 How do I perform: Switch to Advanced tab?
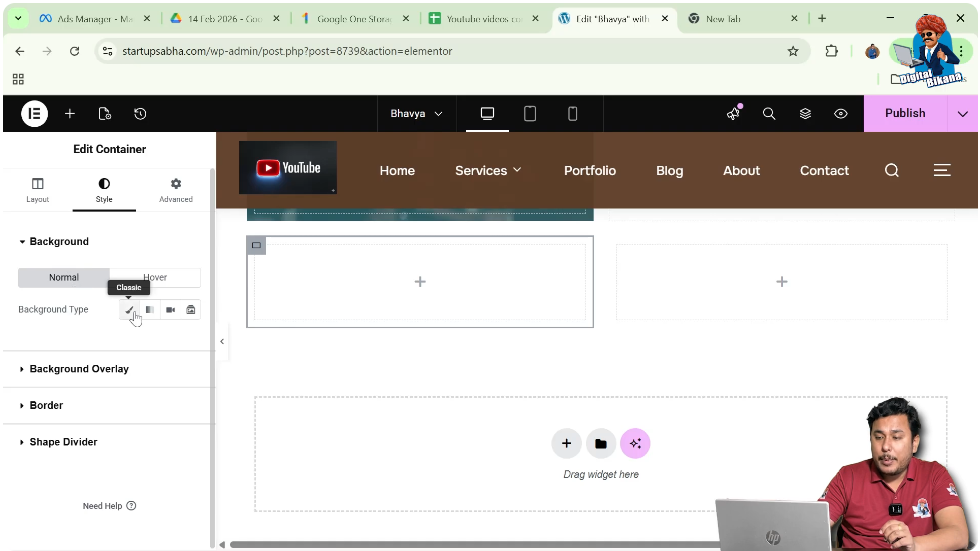[176, 190]
